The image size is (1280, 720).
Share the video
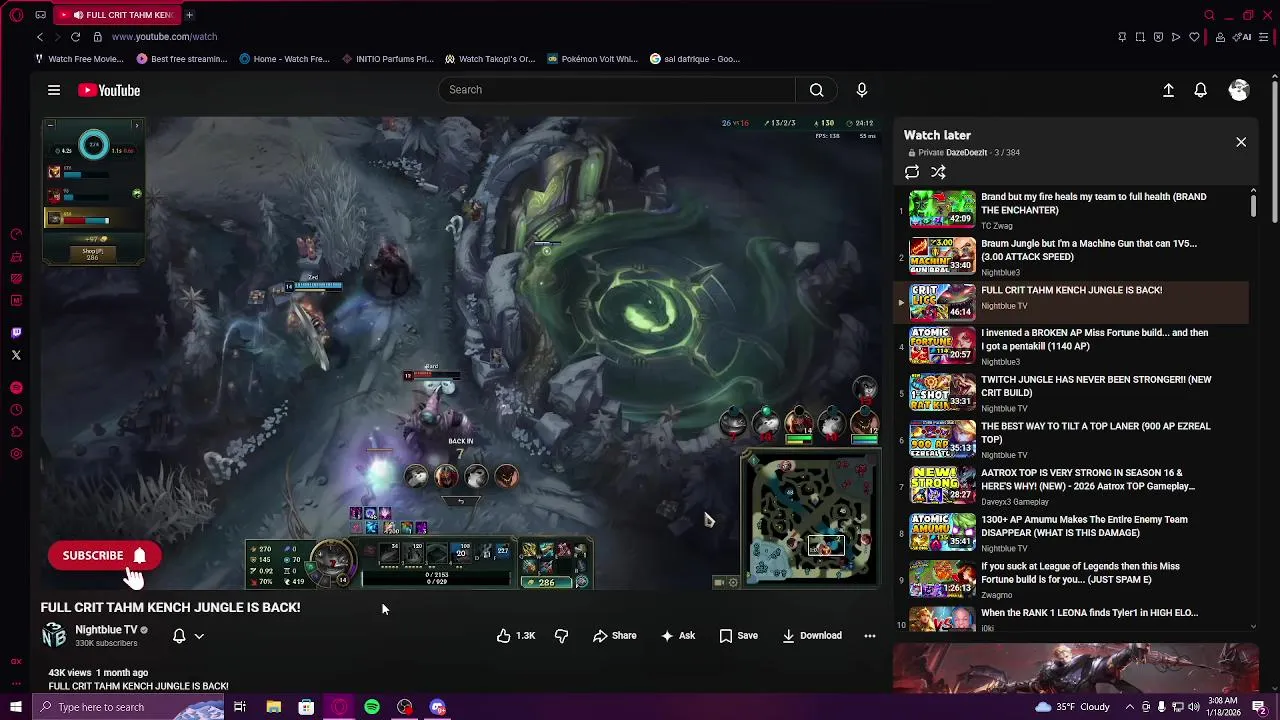pyautogui.click(x=614, y=636)
